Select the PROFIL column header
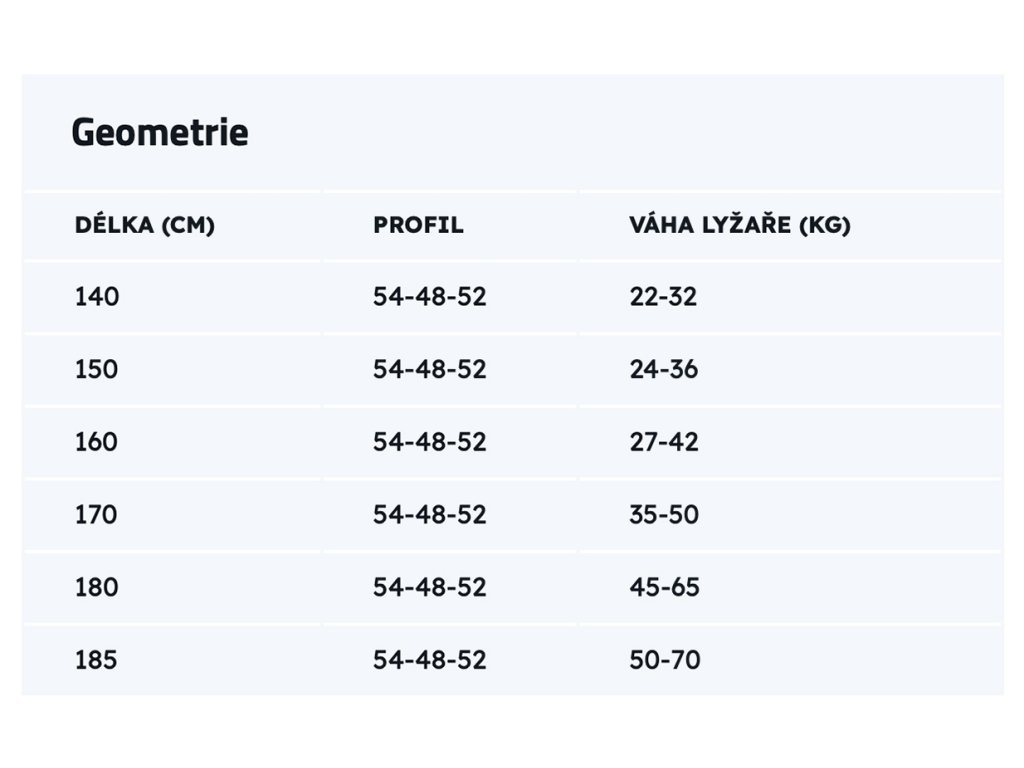This screenshot has height=768, width=1024. pos(419,225)
